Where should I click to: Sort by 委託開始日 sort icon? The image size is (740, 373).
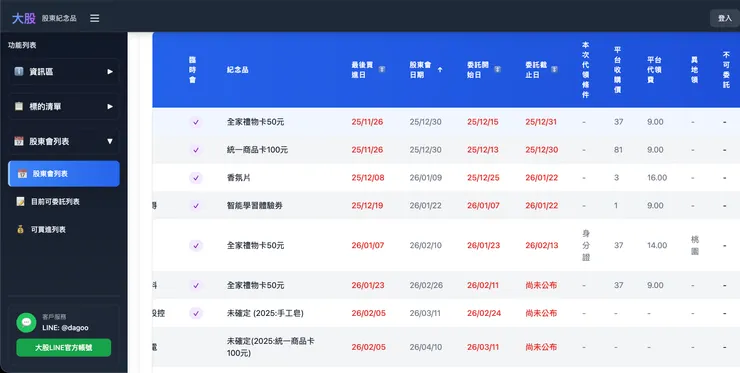pyautogui.click(x=497, y=69)
